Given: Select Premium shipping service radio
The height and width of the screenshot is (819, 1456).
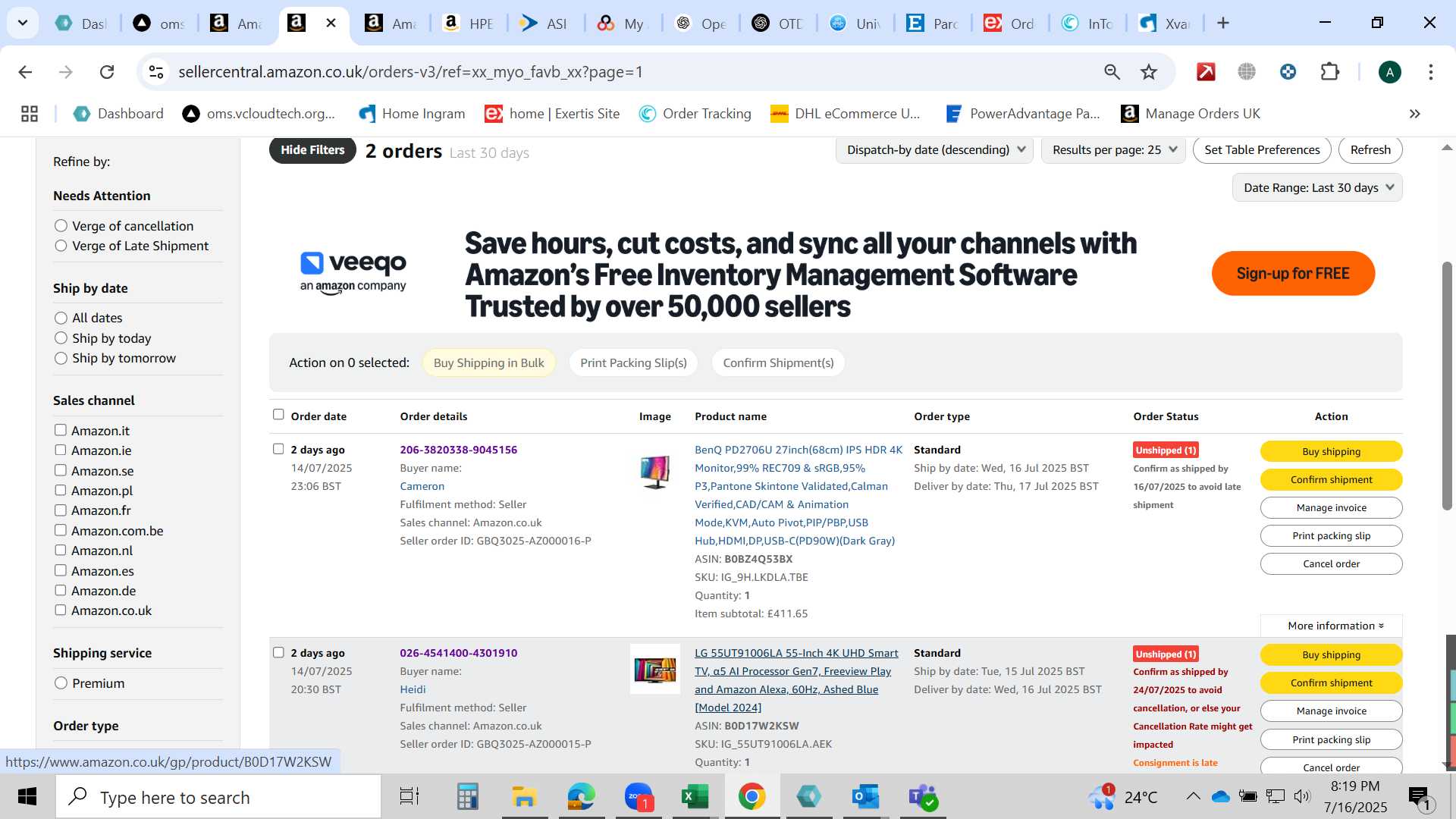Looking at the screenshot, I should coord(61,683).
